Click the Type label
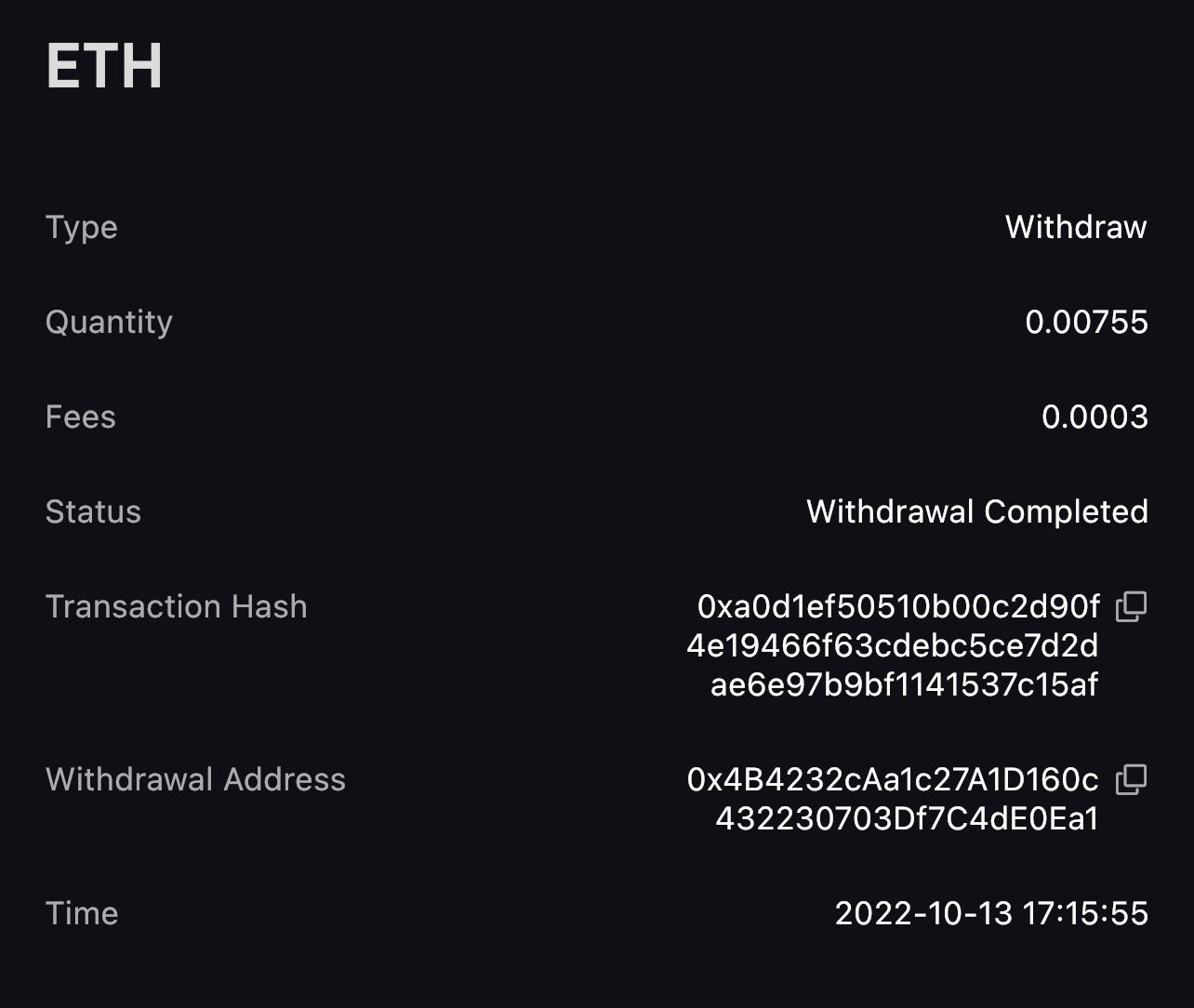1194x1008 pixels. coord(82,228)
